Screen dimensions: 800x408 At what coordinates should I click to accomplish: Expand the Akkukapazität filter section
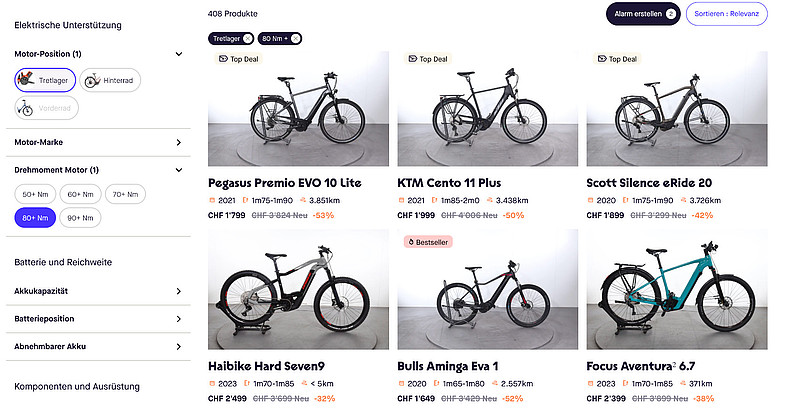click(178, 291)
